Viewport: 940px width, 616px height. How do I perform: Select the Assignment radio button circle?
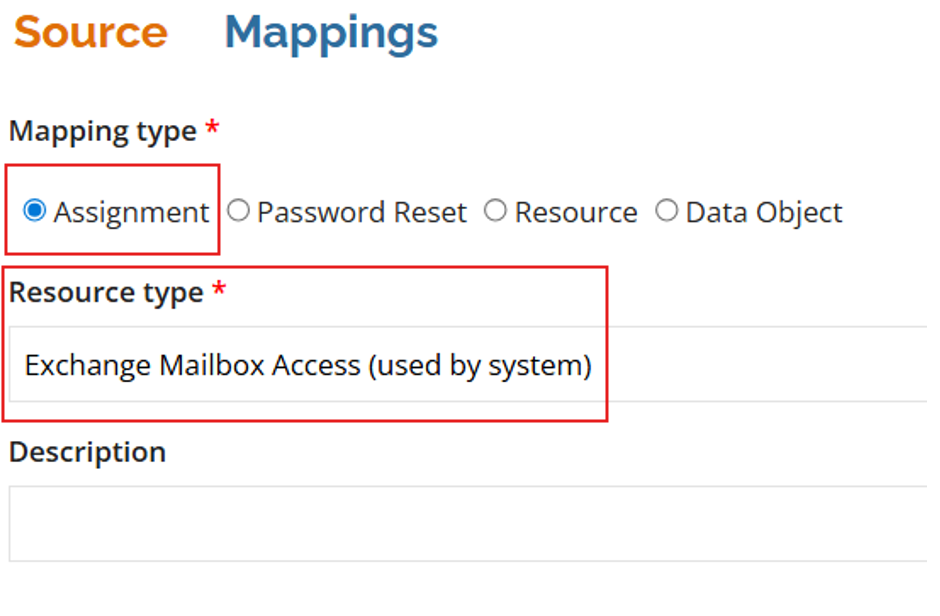pos(35,211)
